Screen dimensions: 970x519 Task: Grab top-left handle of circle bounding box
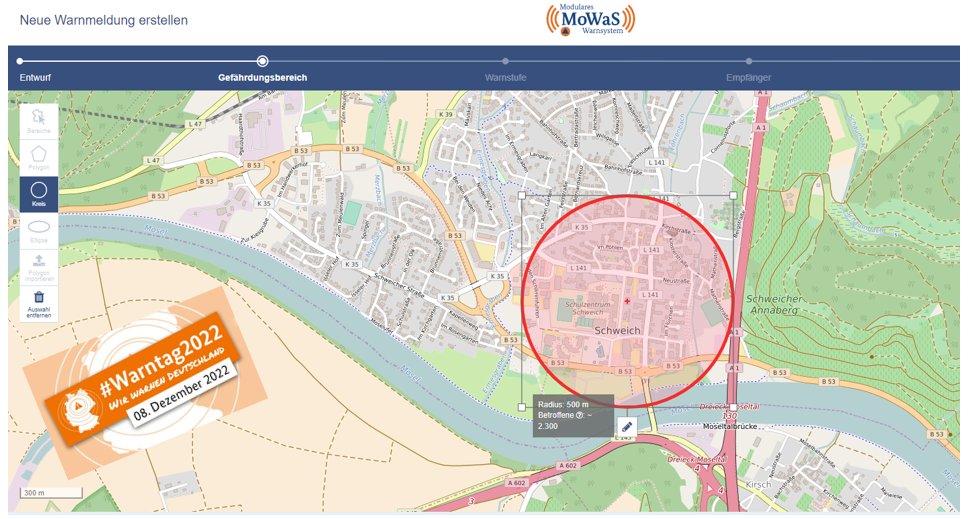point(521,195)
